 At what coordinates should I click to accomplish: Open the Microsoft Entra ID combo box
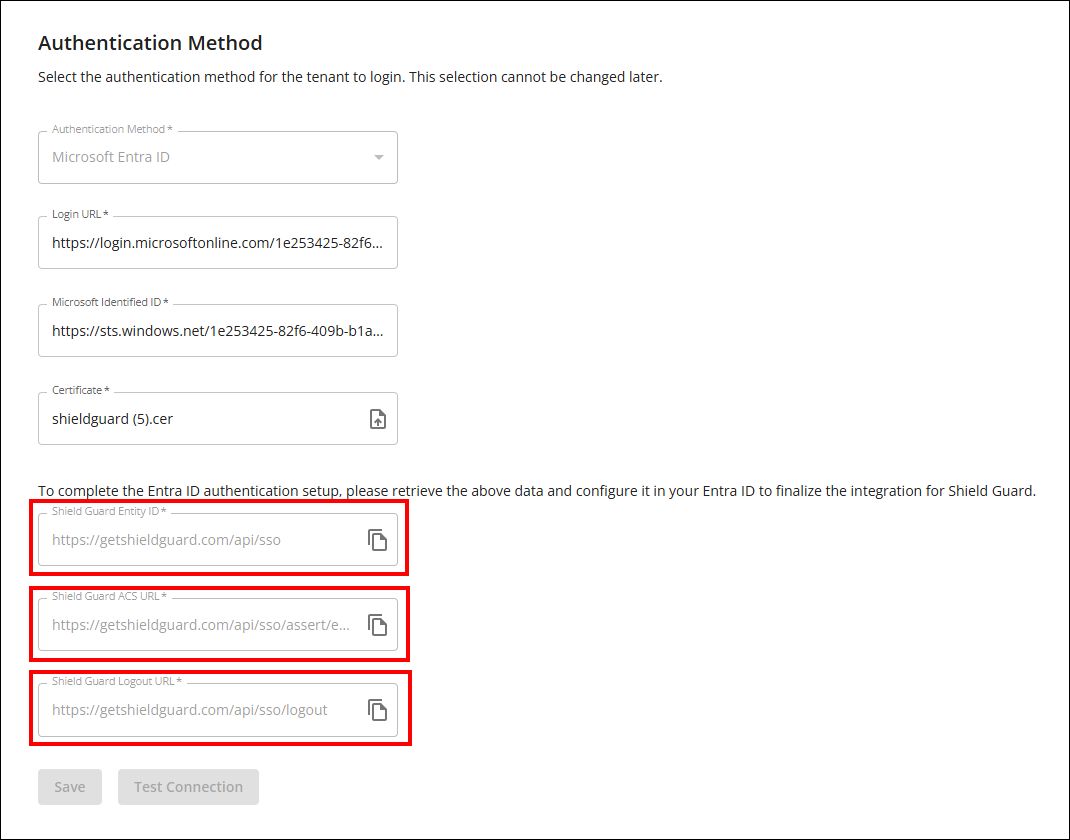[200, 158]
